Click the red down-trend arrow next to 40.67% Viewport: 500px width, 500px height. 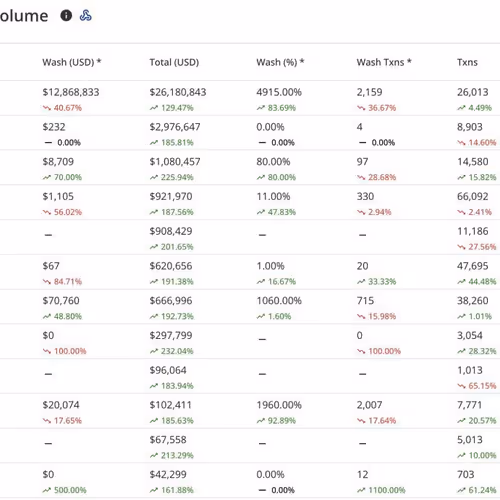(47, 108)
